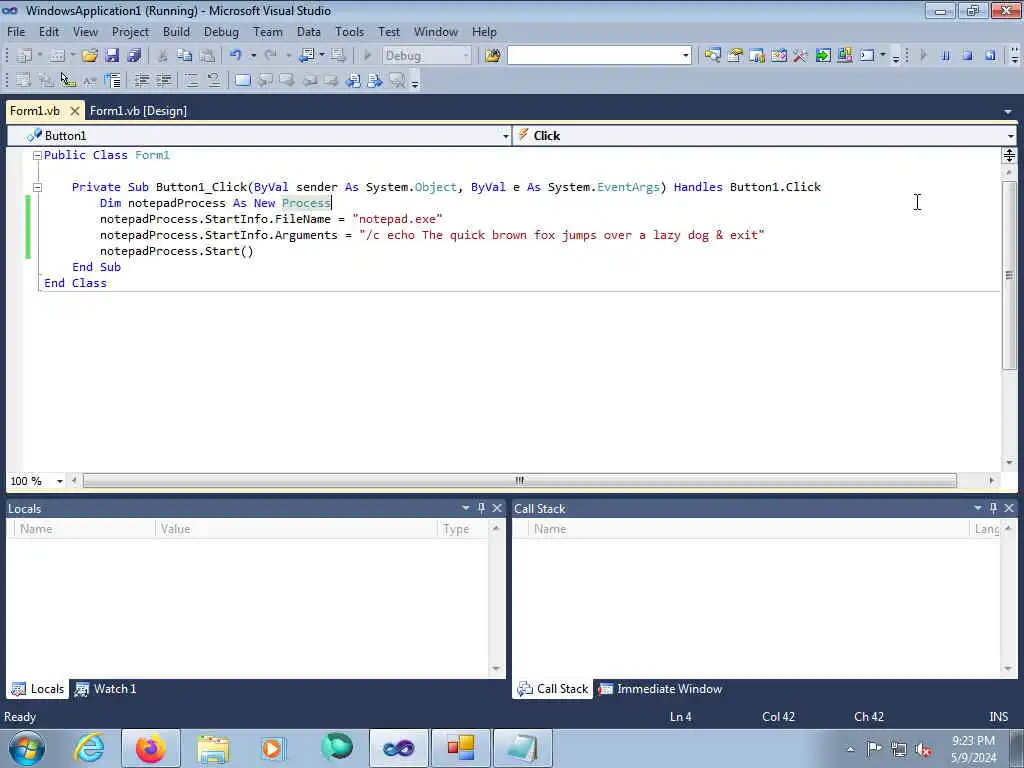Switch to the Immediate Window tab
Screen dimensions: 1024x768
[660, 689]
